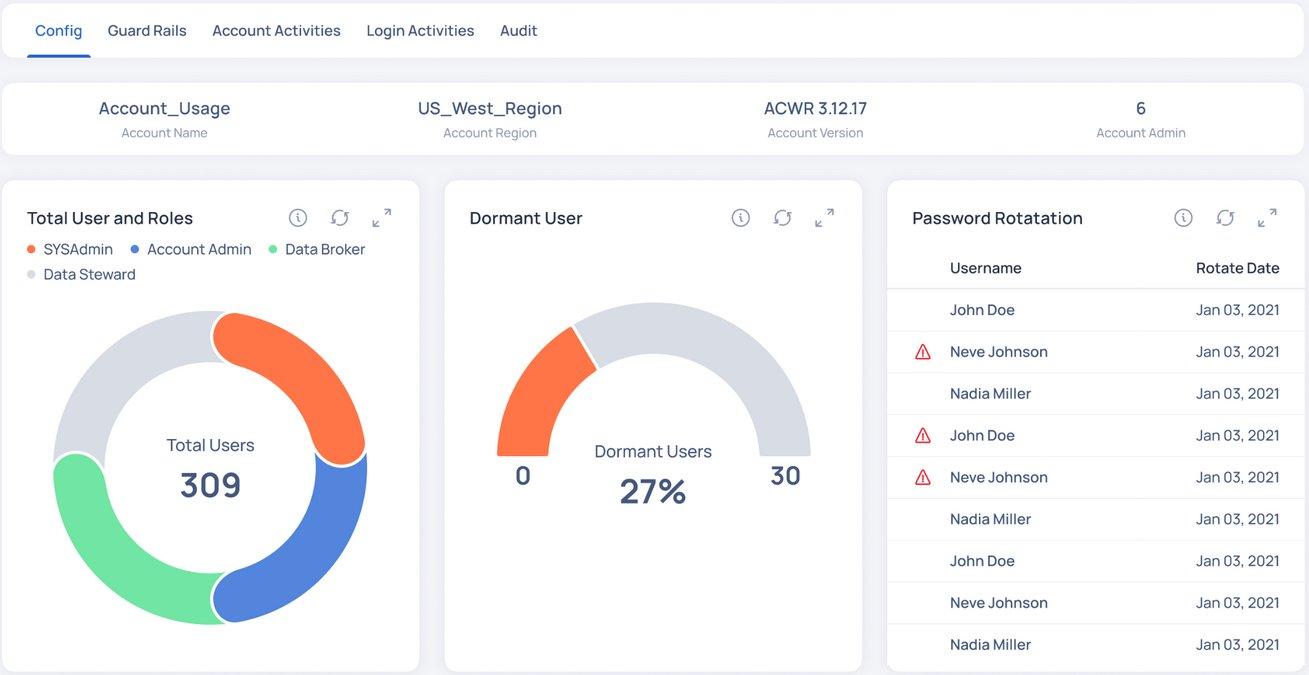Click the Dormant Users 27% value
1309x675 pixels.
653,491
